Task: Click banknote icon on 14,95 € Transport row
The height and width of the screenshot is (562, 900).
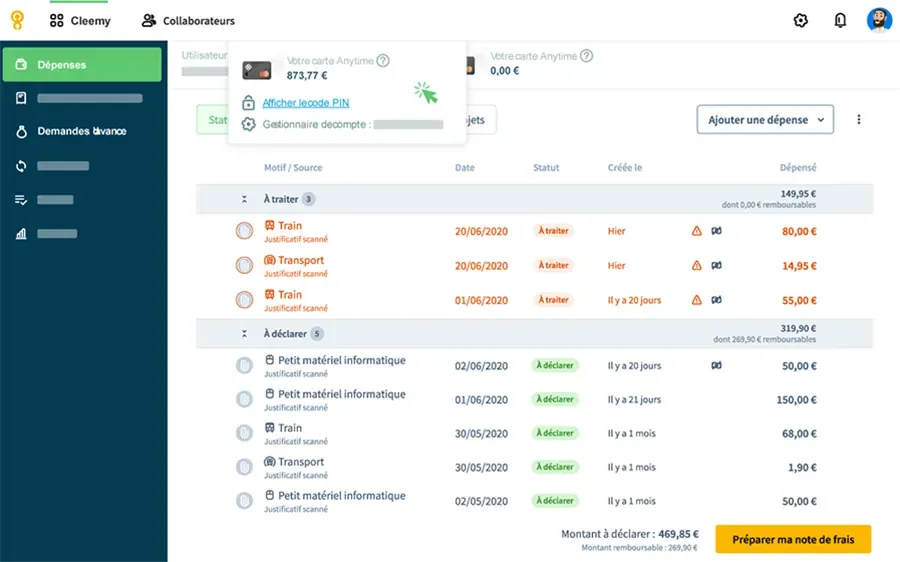Action: (716, 266)
